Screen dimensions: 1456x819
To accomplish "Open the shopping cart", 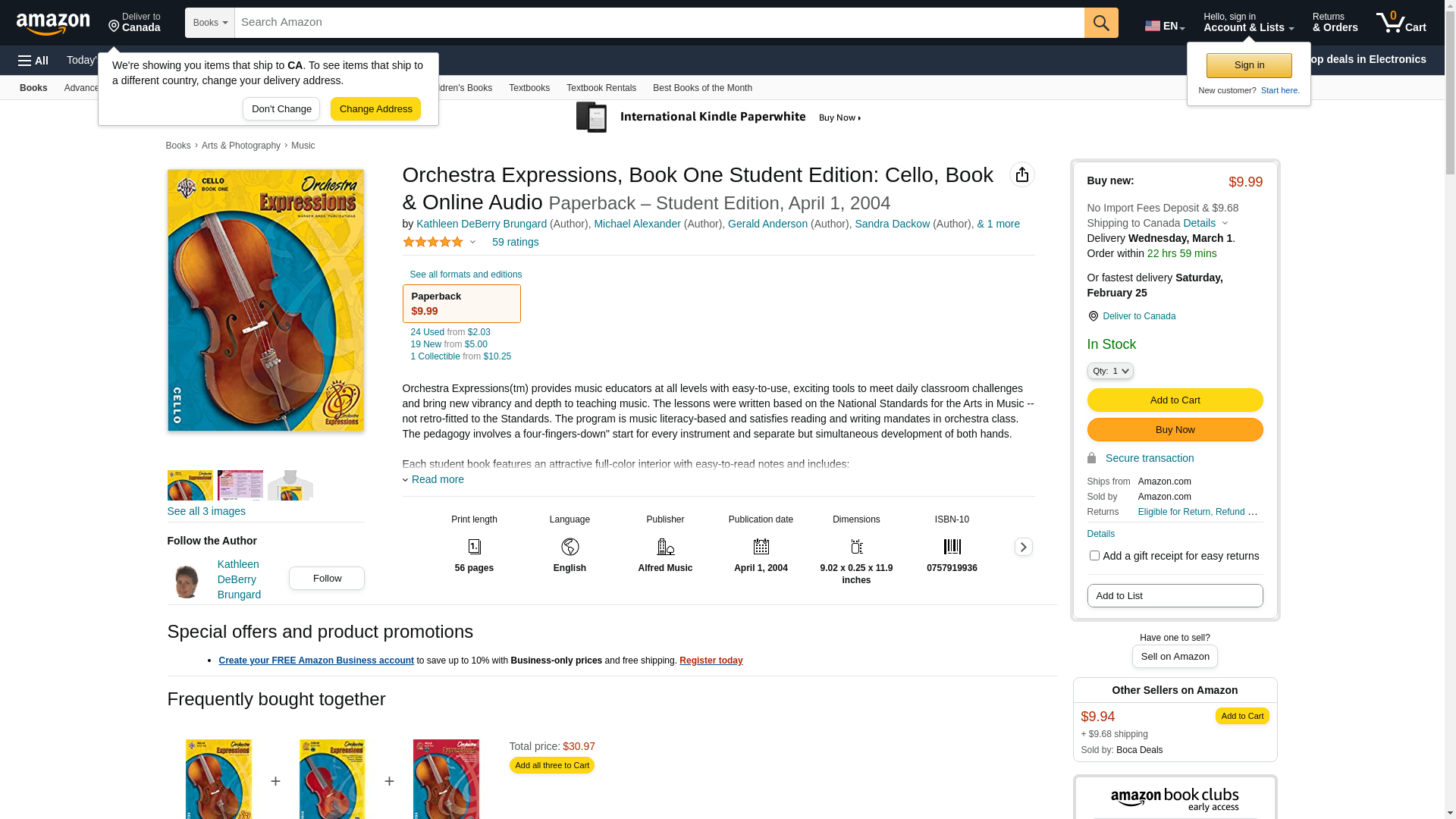I will tap(1401, 23).
